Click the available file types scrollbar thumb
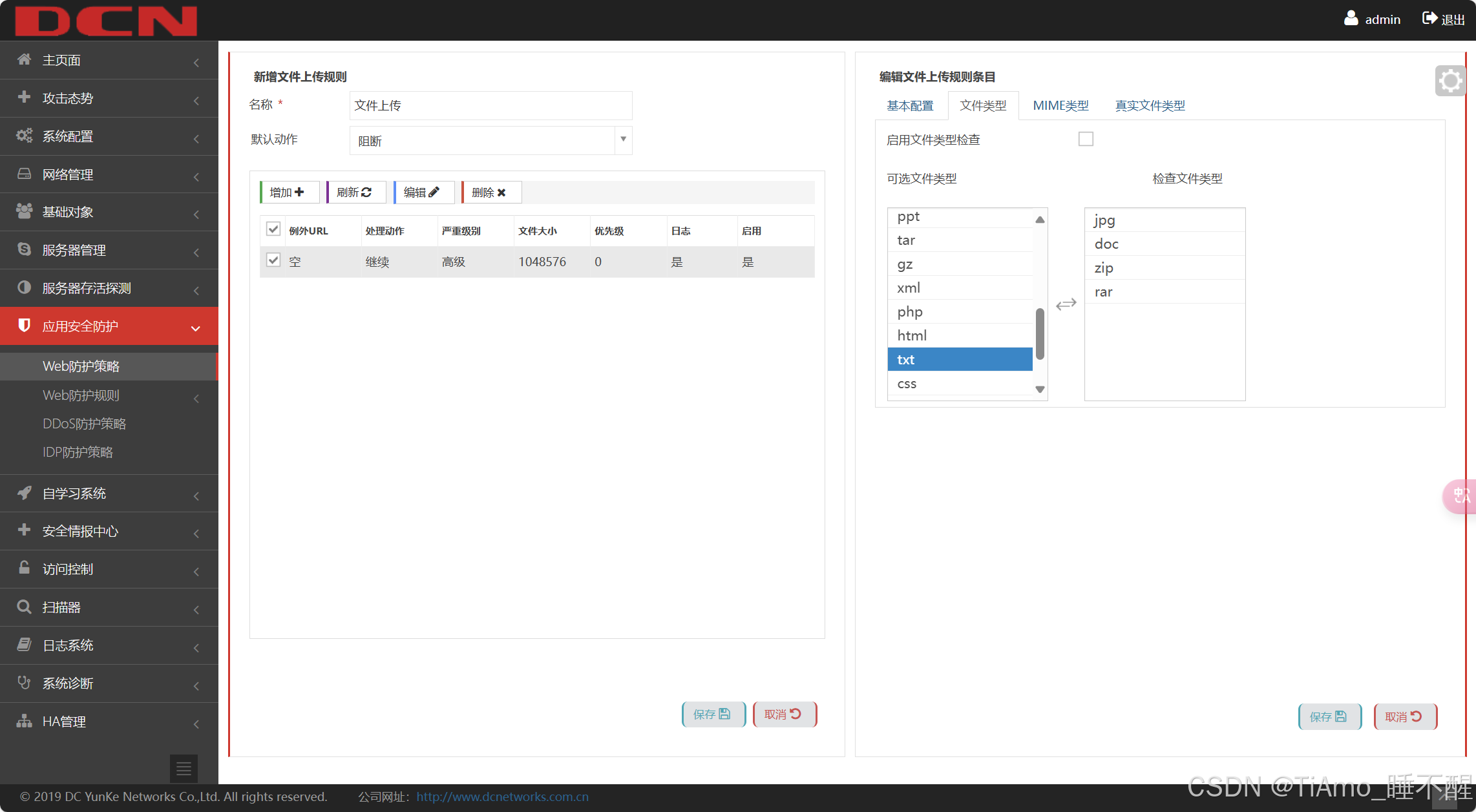The image size is (1476, 812). pos(1040,334)
